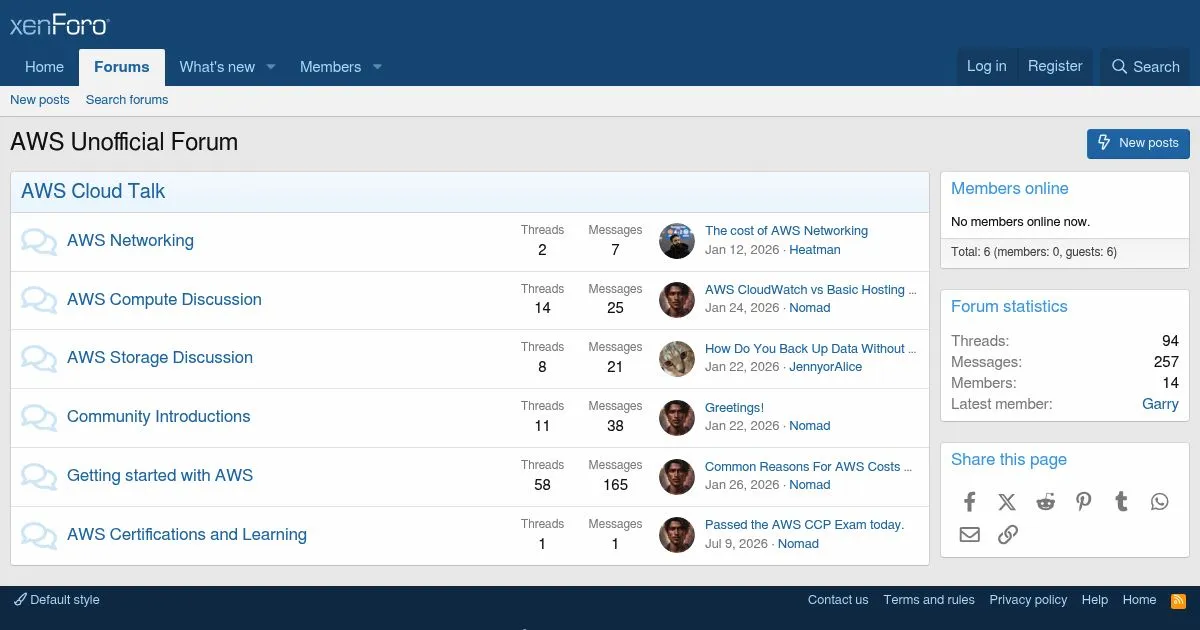Open JennyorAlice's profile link
The image size is (1200, 630).
click(825, 367)
